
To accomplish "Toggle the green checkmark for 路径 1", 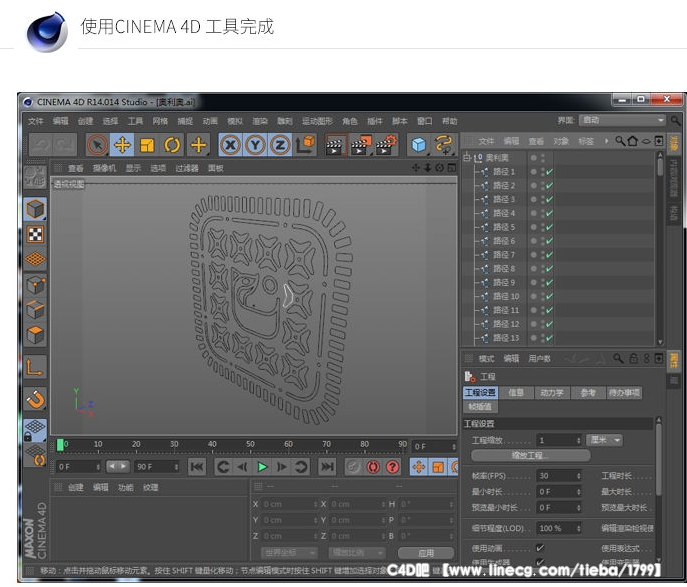I will 549,172.
